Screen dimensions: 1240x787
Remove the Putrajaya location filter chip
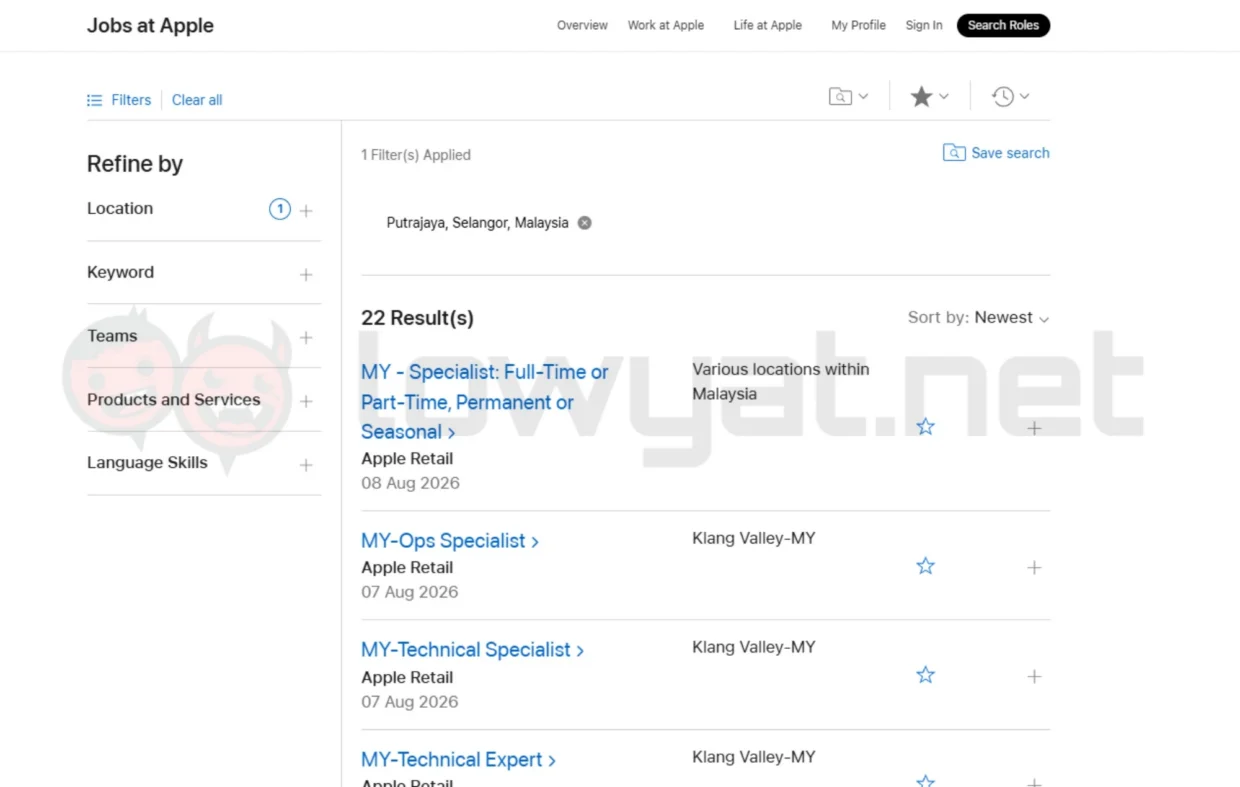tap(585, 223)
